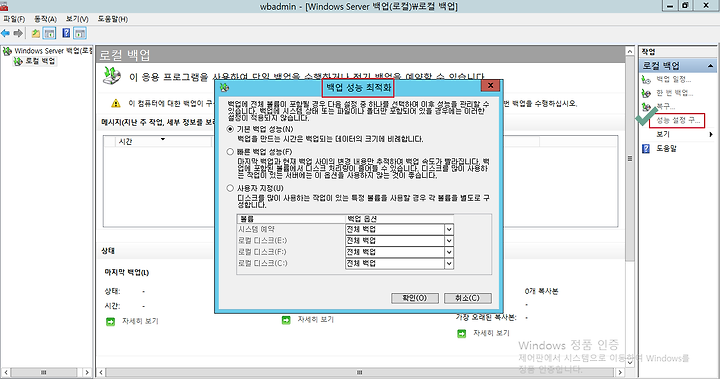Click 도움말 in the action pane
Viewport: 720px width, 379px height.
(x=666, y=148)
